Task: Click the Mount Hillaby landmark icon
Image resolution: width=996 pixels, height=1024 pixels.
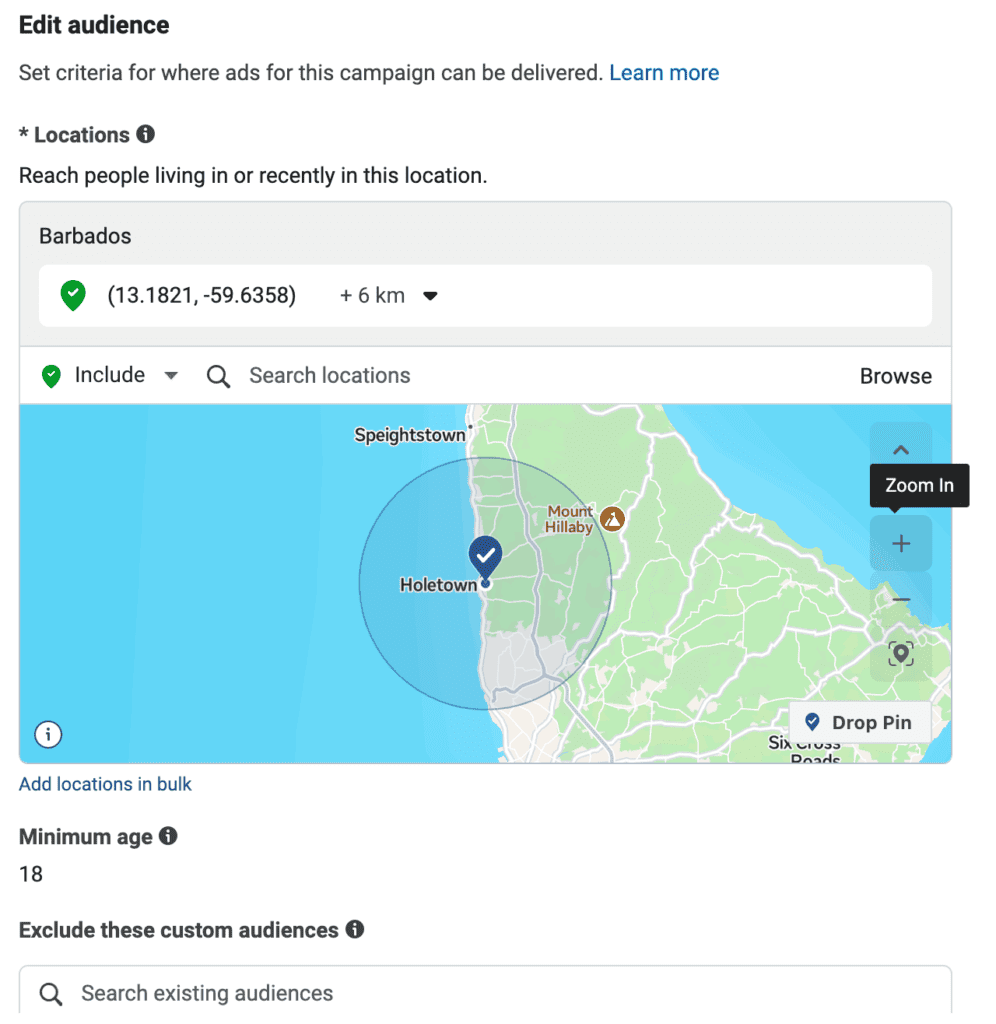Action: (612, 519)
